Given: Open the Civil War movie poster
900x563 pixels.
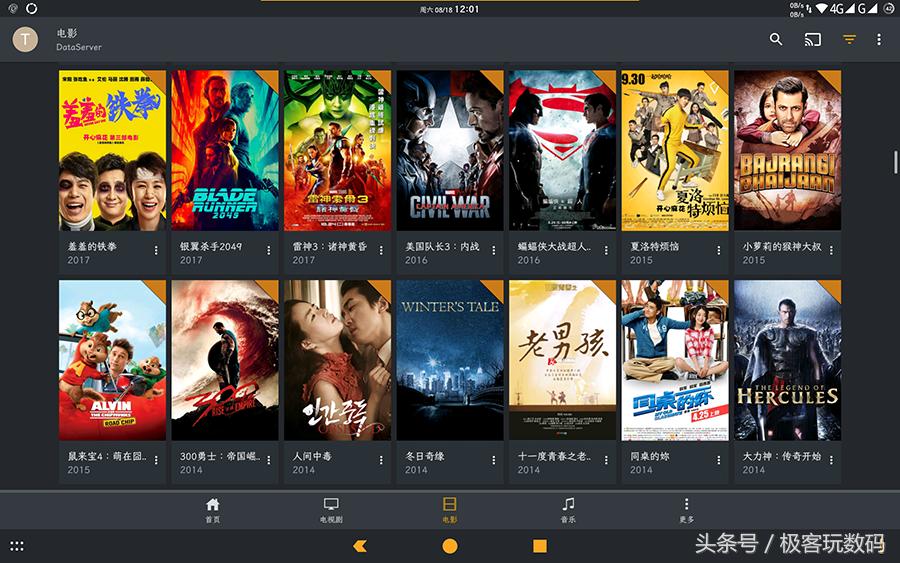Looking at the screenshot, I should tap(450, 150).
